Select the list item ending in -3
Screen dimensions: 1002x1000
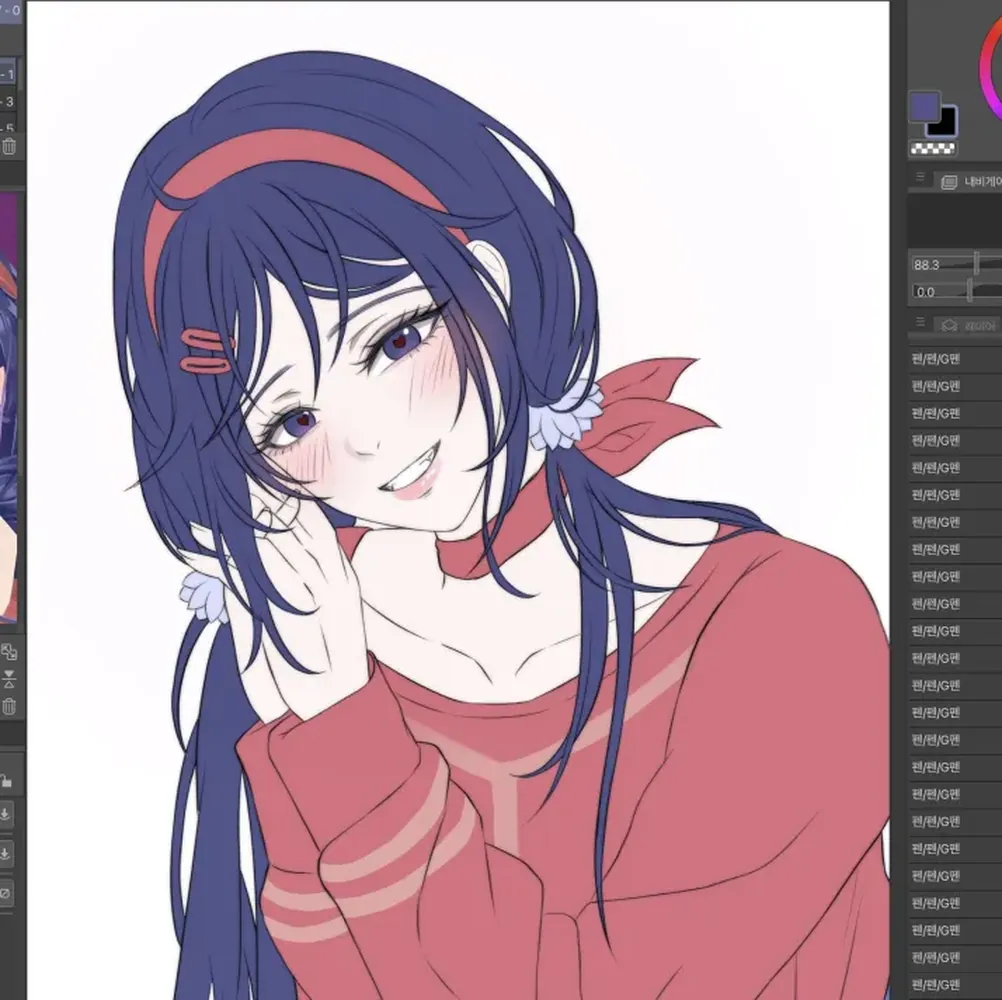tap(8, 102)
